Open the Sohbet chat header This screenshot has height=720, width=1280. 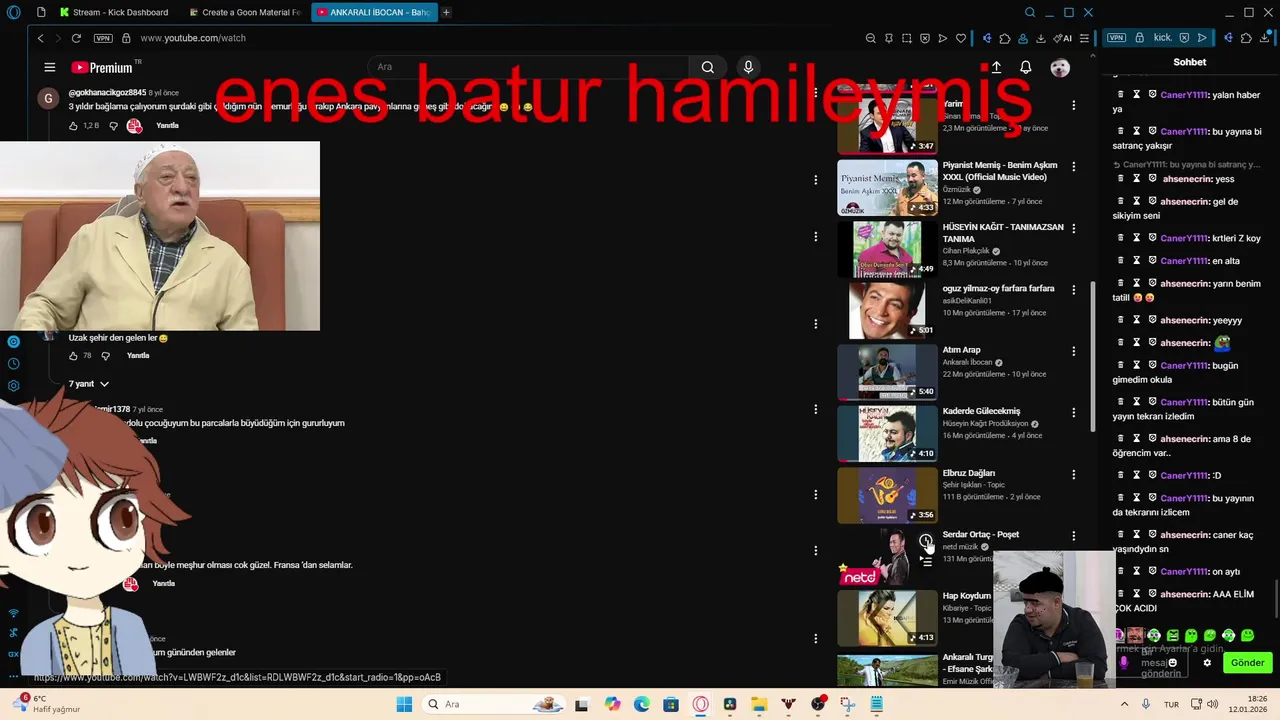[1190, 62]
